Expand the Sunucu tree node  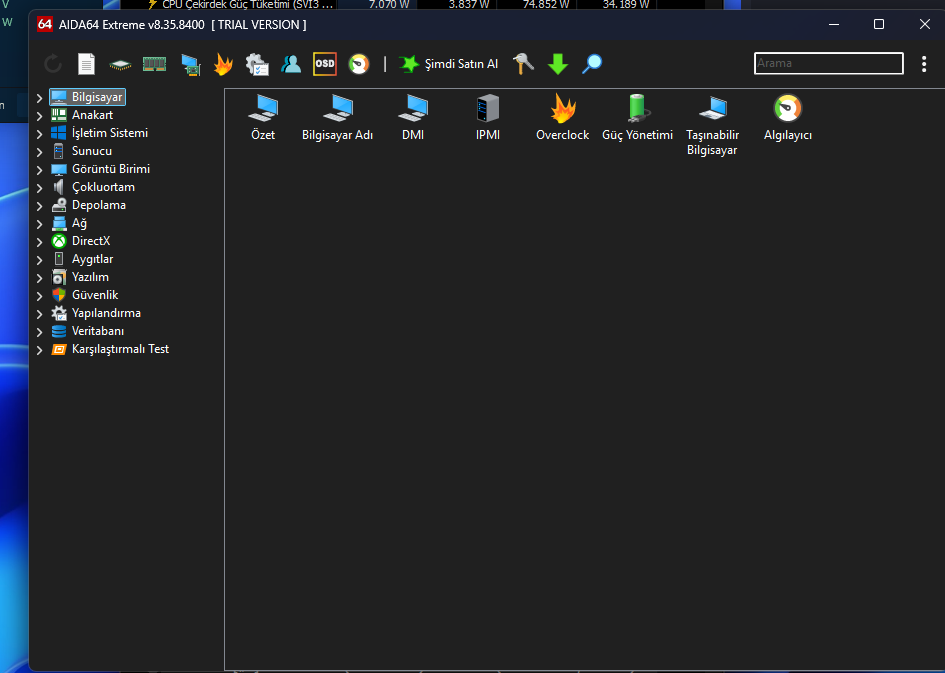pyautogui.click(x=39, y=152)
